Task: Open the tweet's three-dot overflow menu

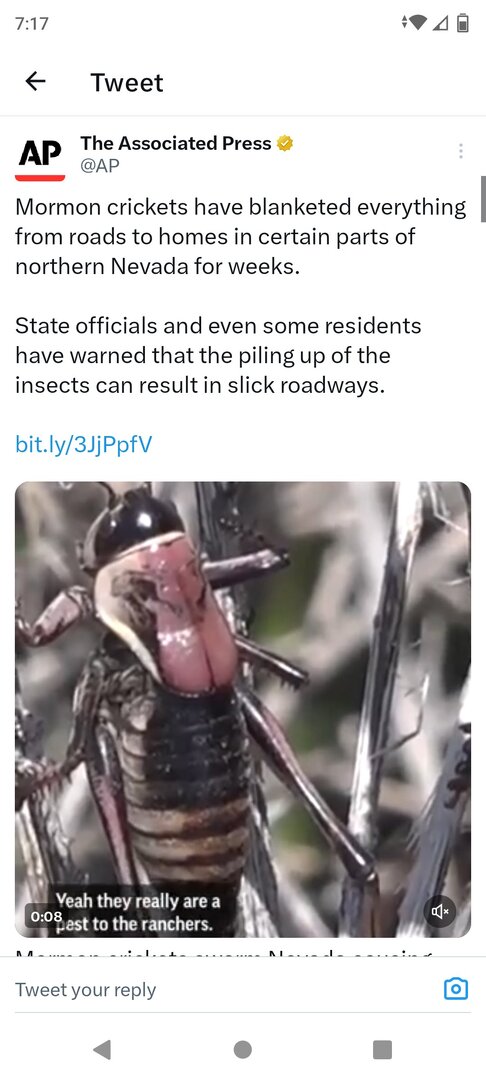Action: (x=461, y=151)
